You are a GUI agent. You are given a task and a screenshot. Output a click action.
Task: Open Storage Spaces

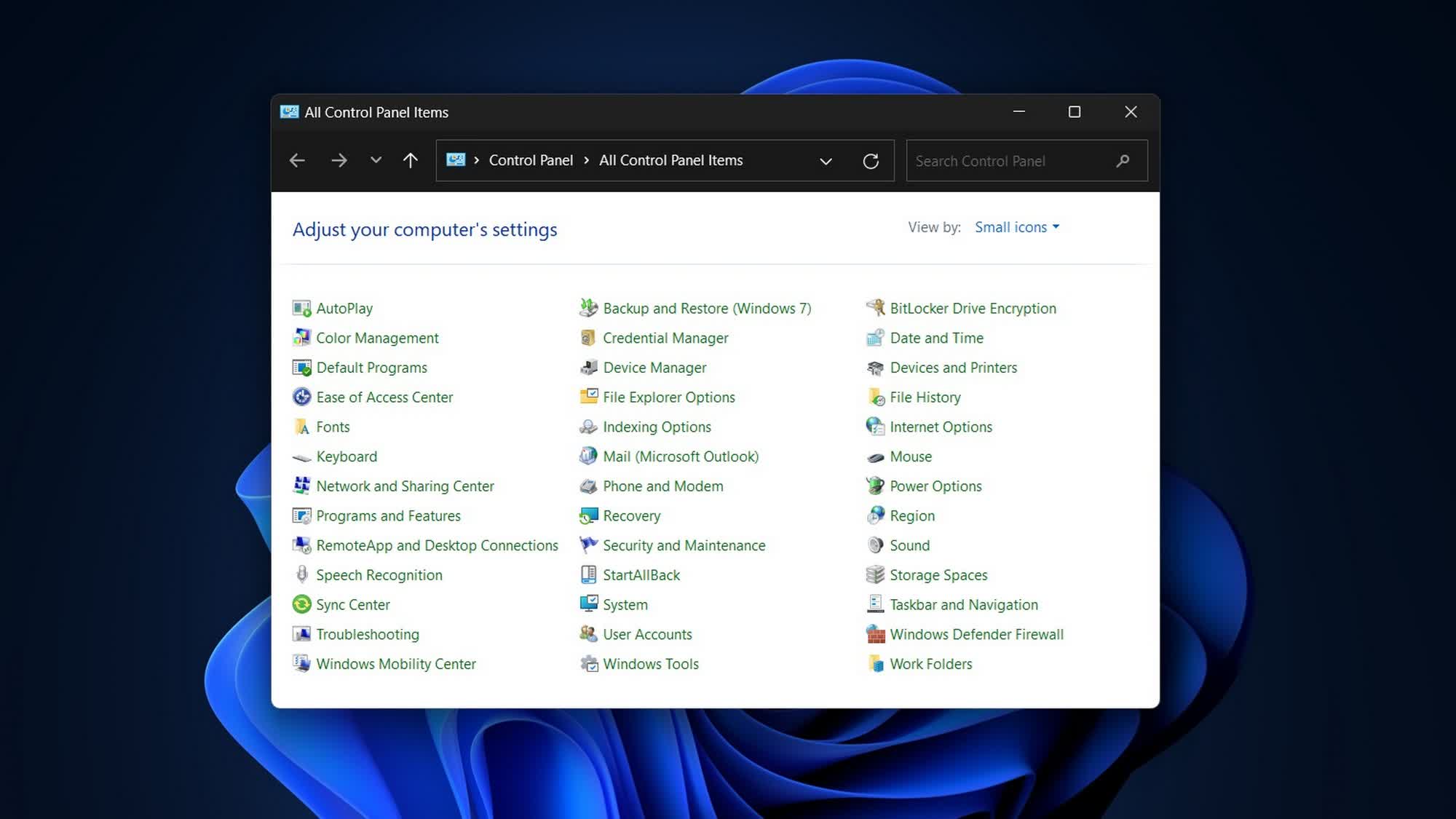coord(938,574)
